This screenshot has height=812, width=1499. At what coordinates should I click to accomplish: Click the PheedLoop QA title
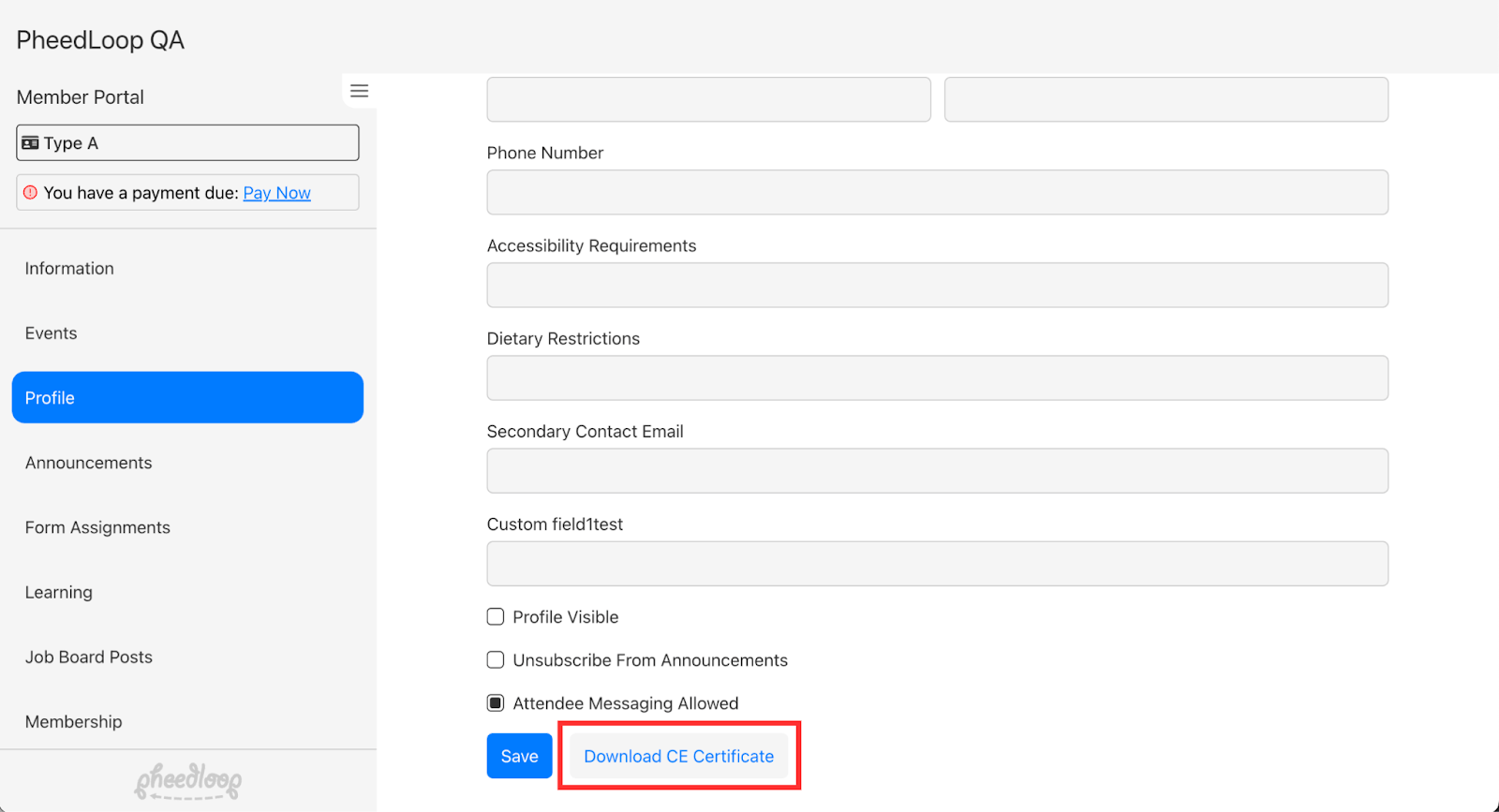[100, 40]
